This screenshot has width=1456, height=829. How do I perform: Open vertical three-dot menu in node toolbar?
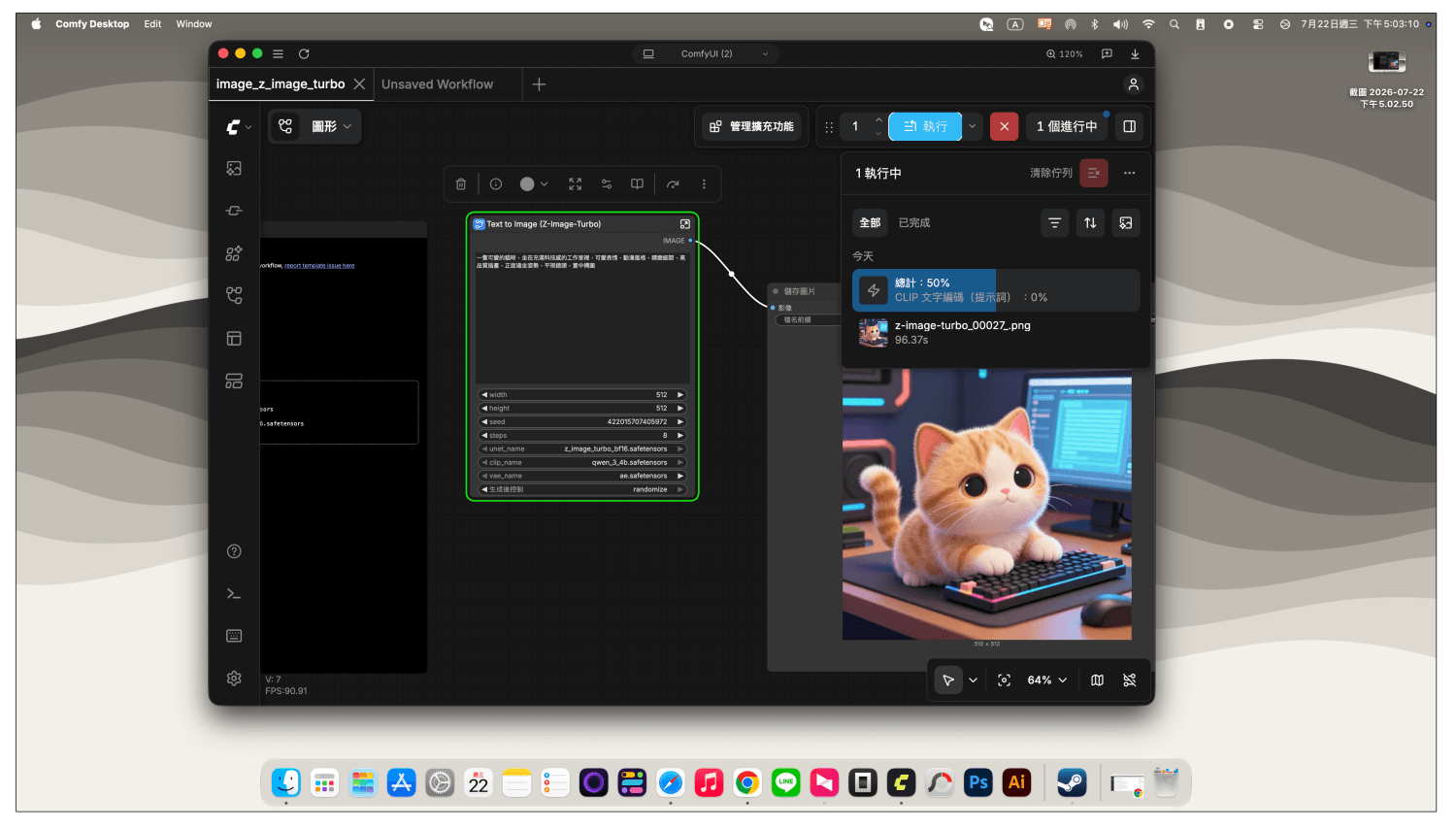tap(705, 183)
